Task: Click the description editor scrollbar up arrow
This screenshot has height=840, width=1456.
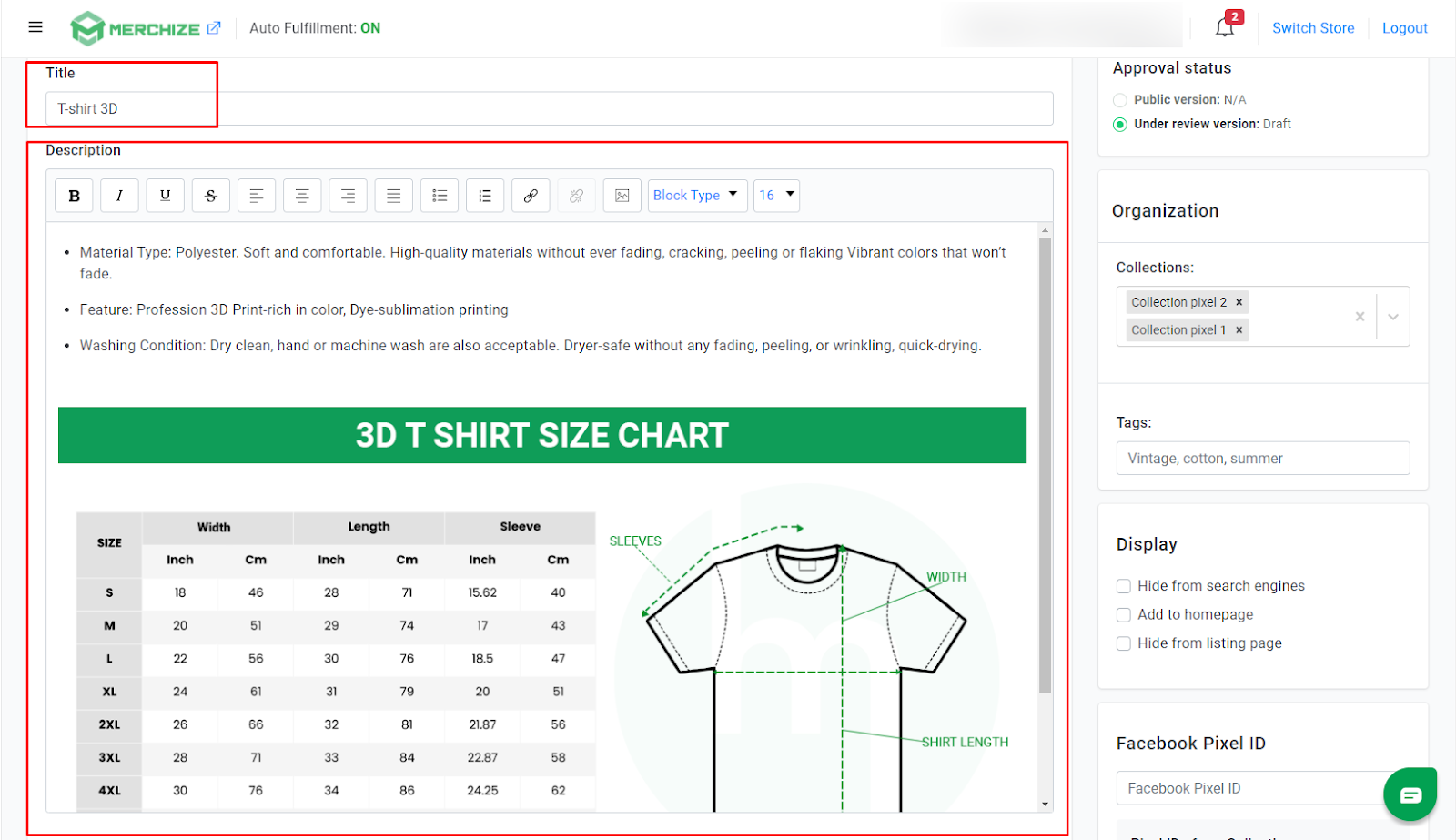Action: [1046, 230]
